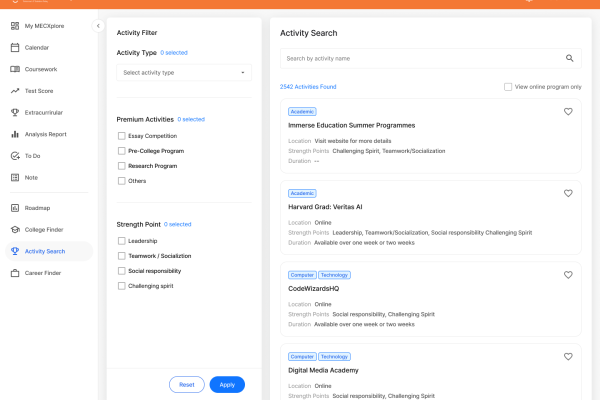This screenshot has width=600, height=400.
Task: Open Harvard Grad: Veritas AI title
Action: click(325, 207)
